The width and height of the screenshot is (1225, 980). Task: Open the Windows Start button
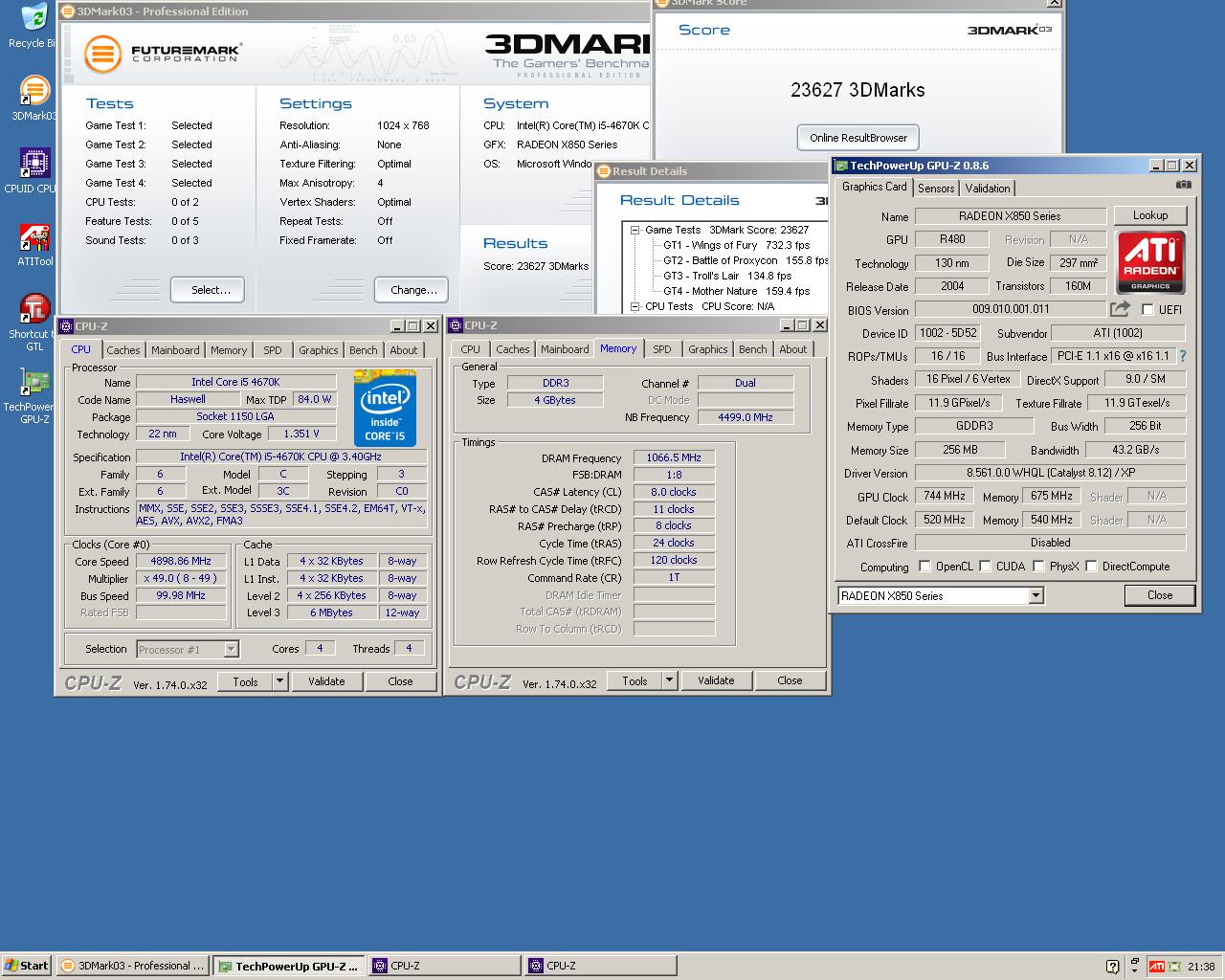[x=27, y=966]
